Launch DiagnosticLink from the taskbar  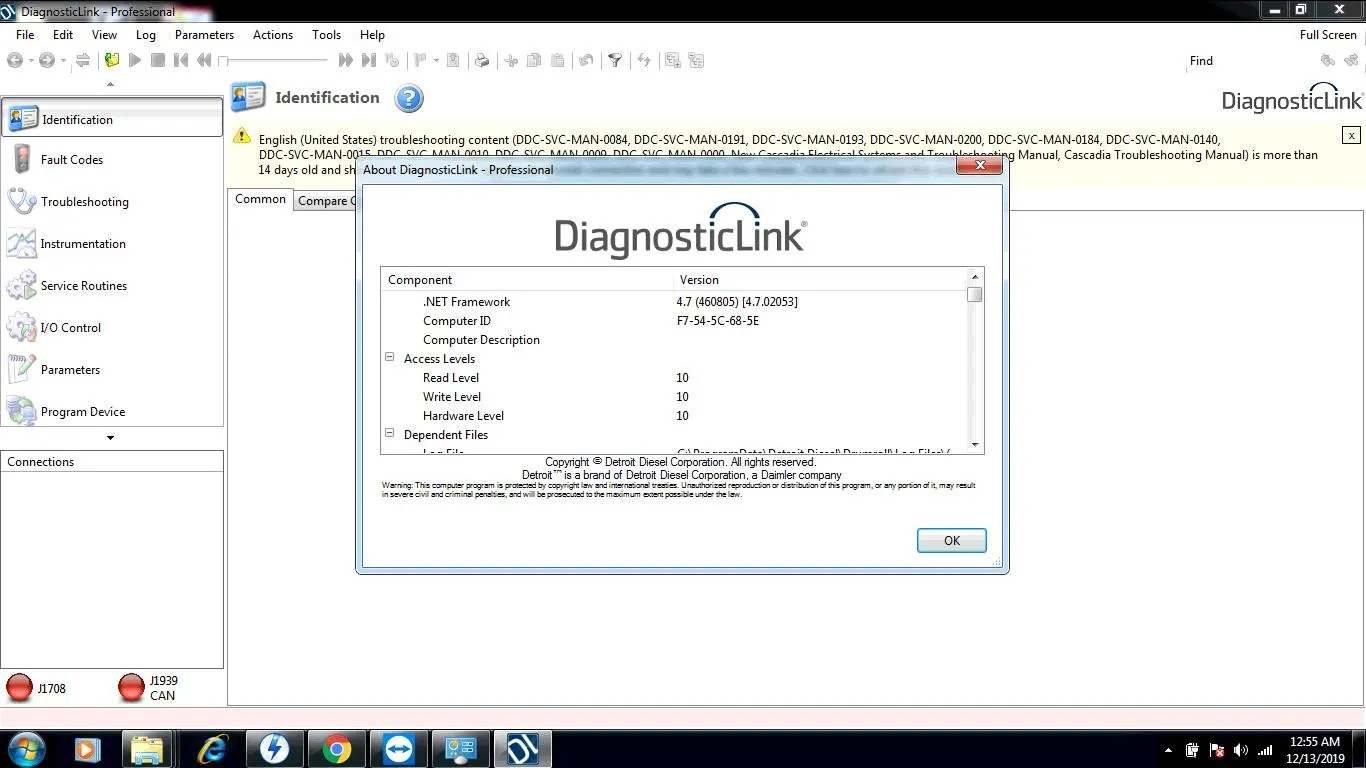(521, 748)
